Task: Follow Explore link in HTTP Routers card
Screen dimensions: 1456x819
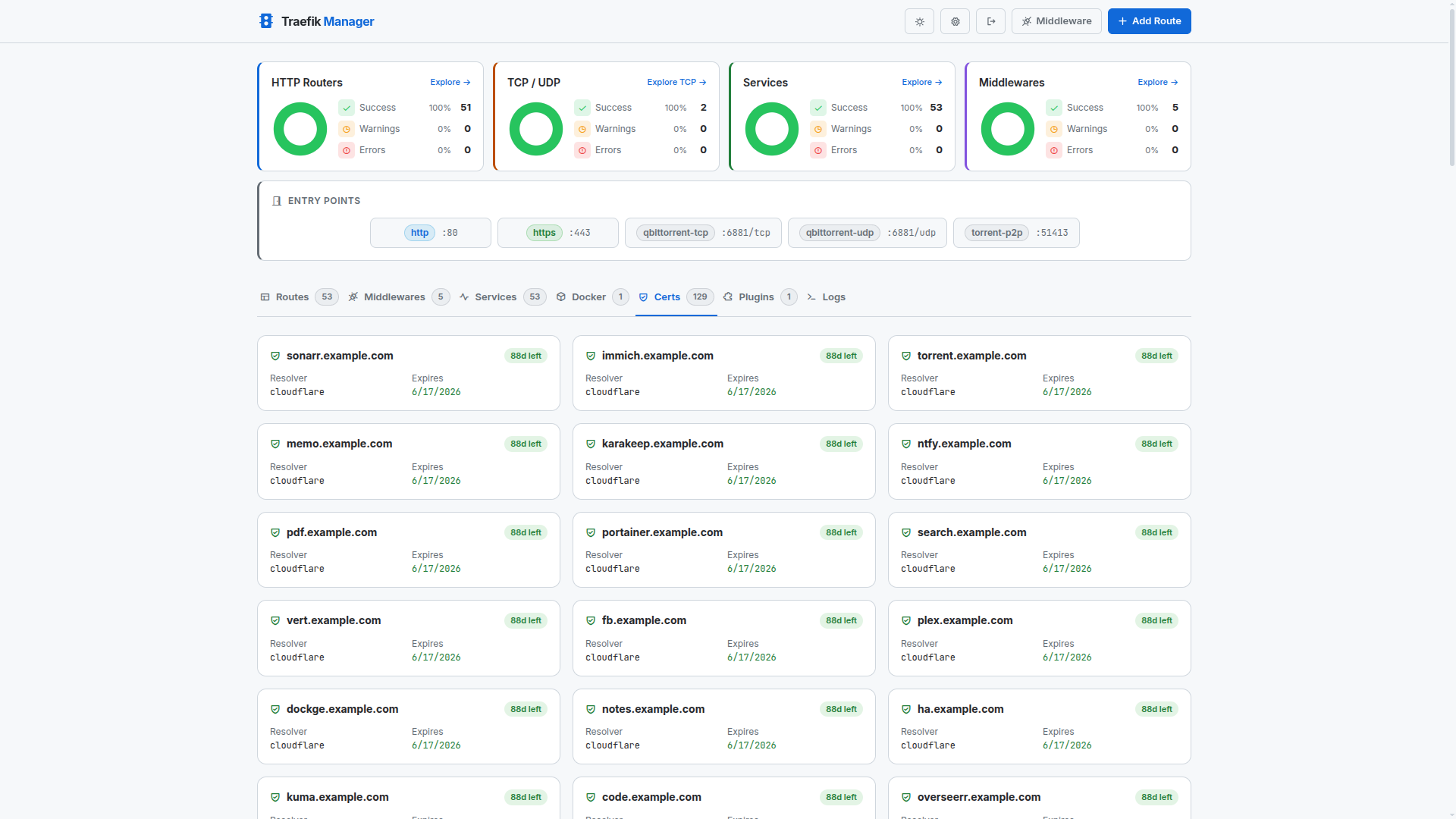Action: [450, 82]
